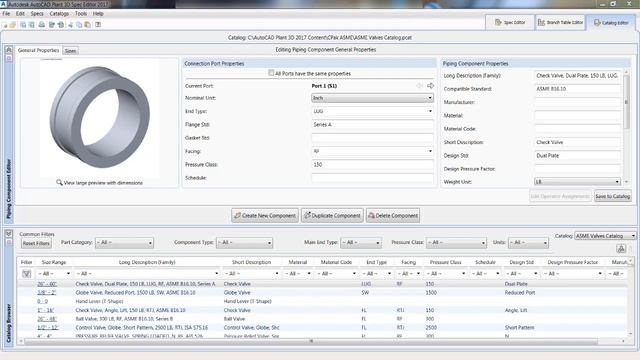Image resolution: width=640 pixels, height=360 pixels.
Task: Click Duplicate Component button
Action: pos(332,216)
